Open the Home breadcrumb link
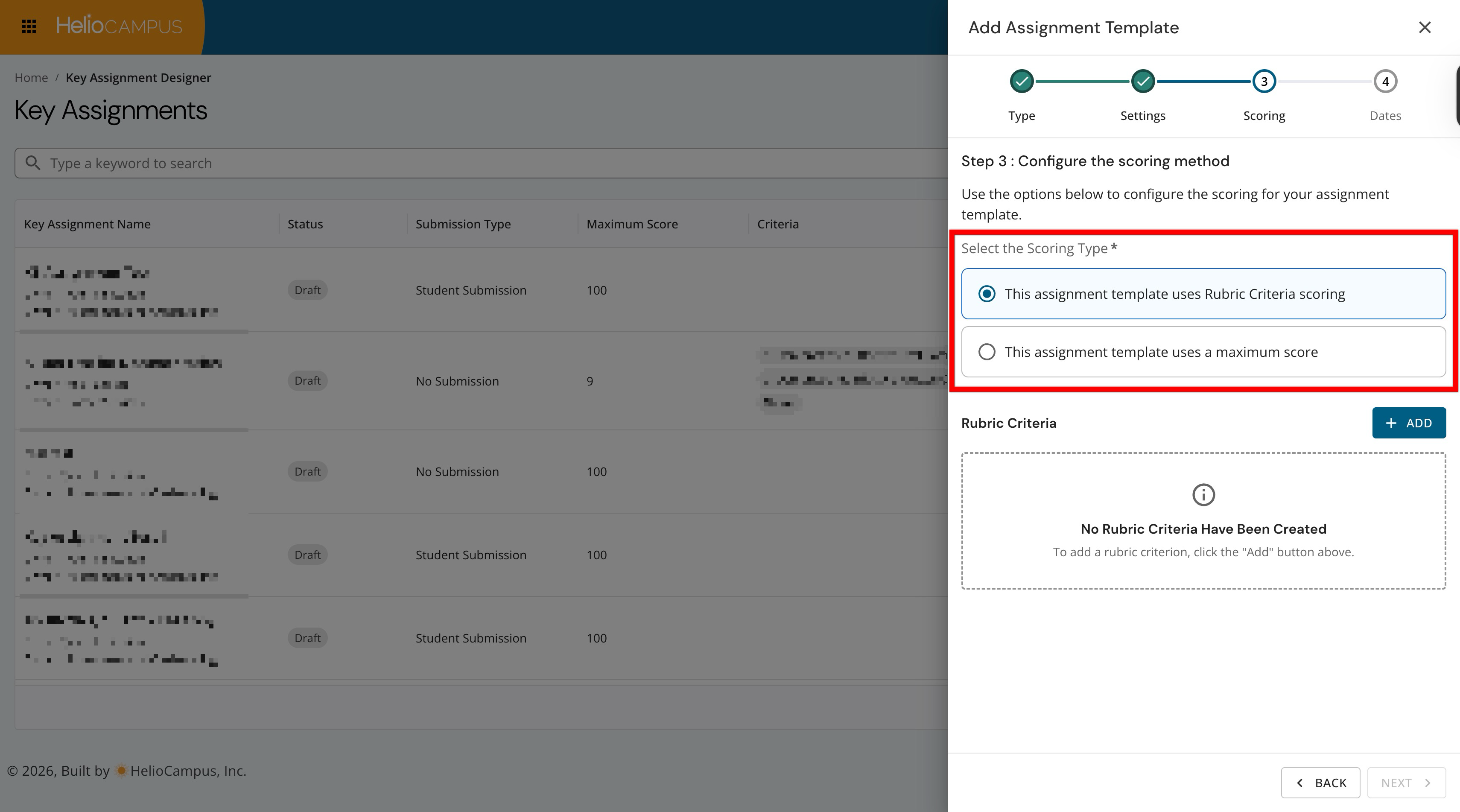 click(x=31, y=78)
